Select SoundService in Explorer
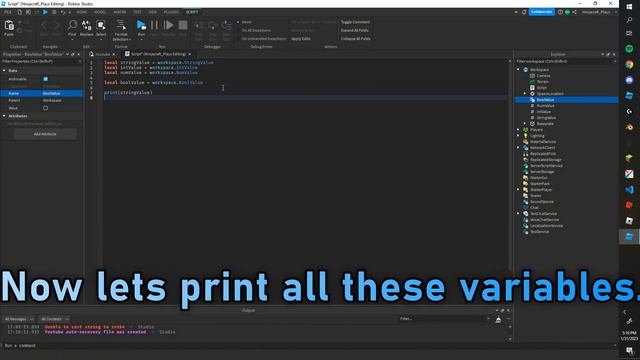Image resolution: width=640 pixels, height=360 pixels. 541,202
